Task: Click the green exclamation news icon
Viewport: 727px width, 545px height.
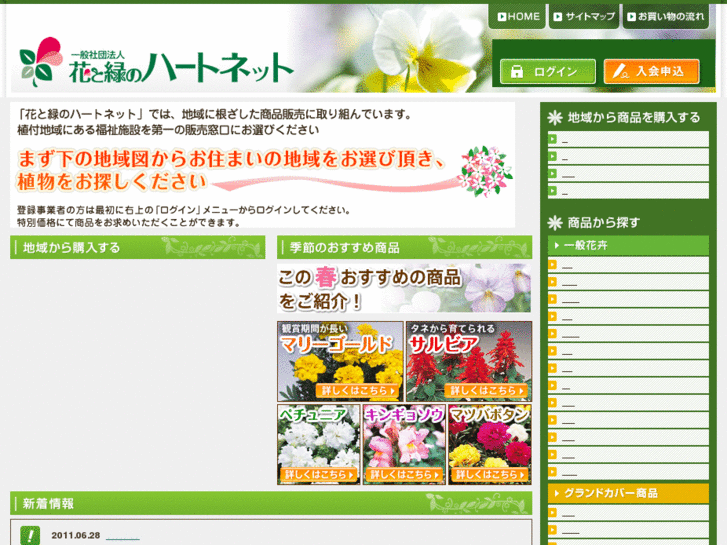Action: tap(30, 535)
